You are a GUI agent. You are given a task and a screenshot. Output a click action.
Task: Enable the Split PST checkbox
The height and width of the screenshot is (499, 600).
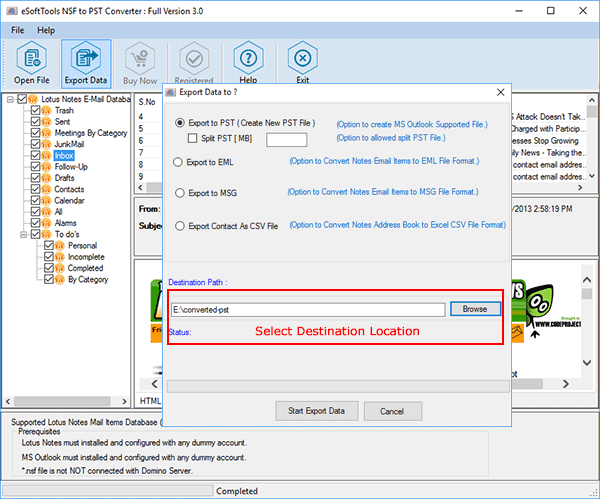193,137
